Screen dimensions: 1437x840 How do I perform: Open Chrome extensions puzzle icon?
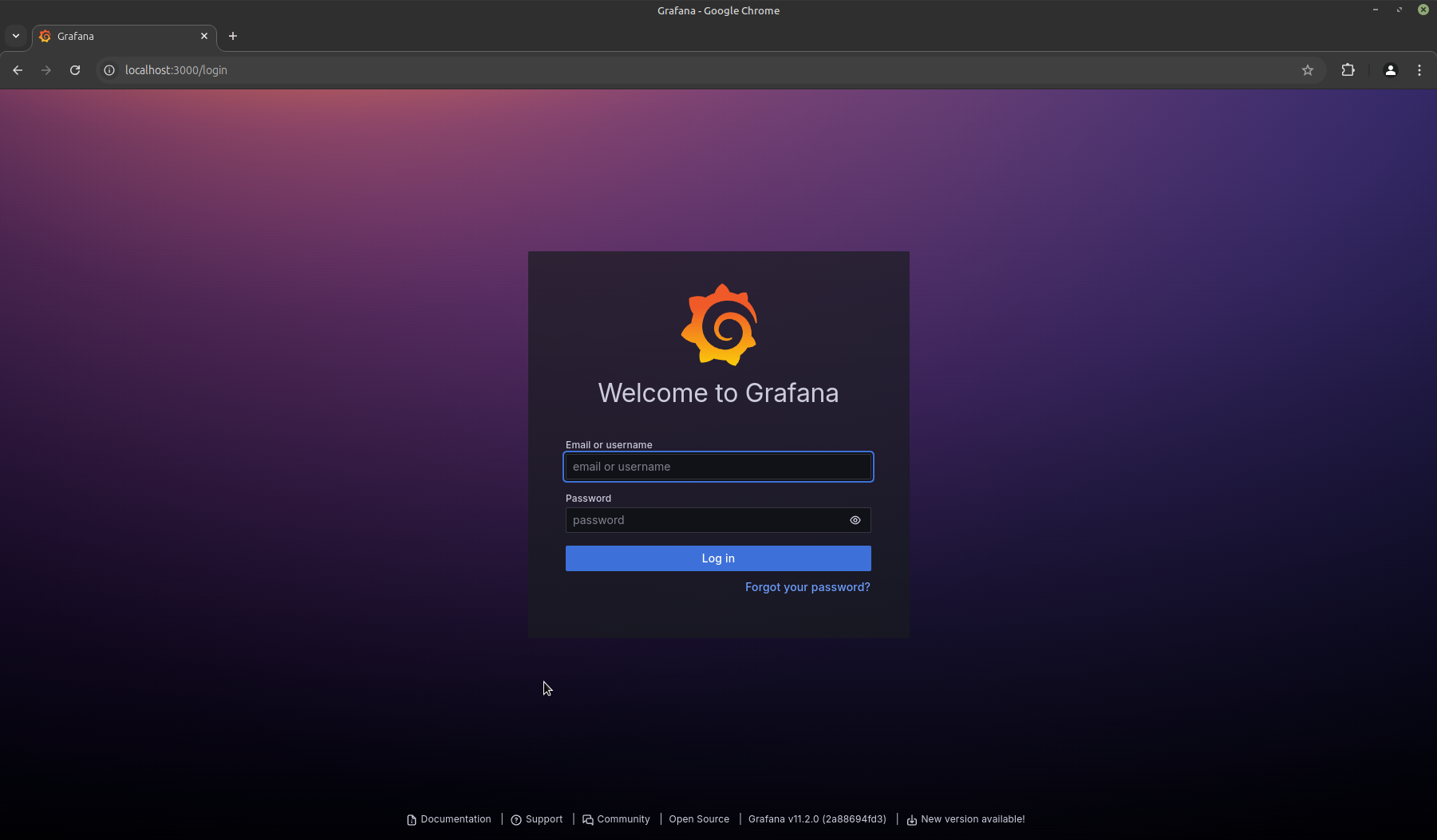point(1348,70)
